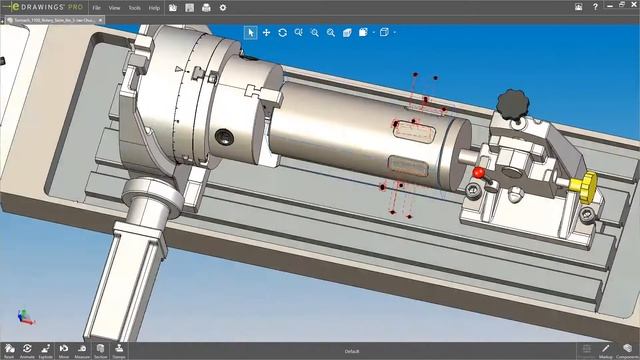The width and height of the screenshot is (640, 360).
Task: Select the Move component tool
Action: click(64, 351)
